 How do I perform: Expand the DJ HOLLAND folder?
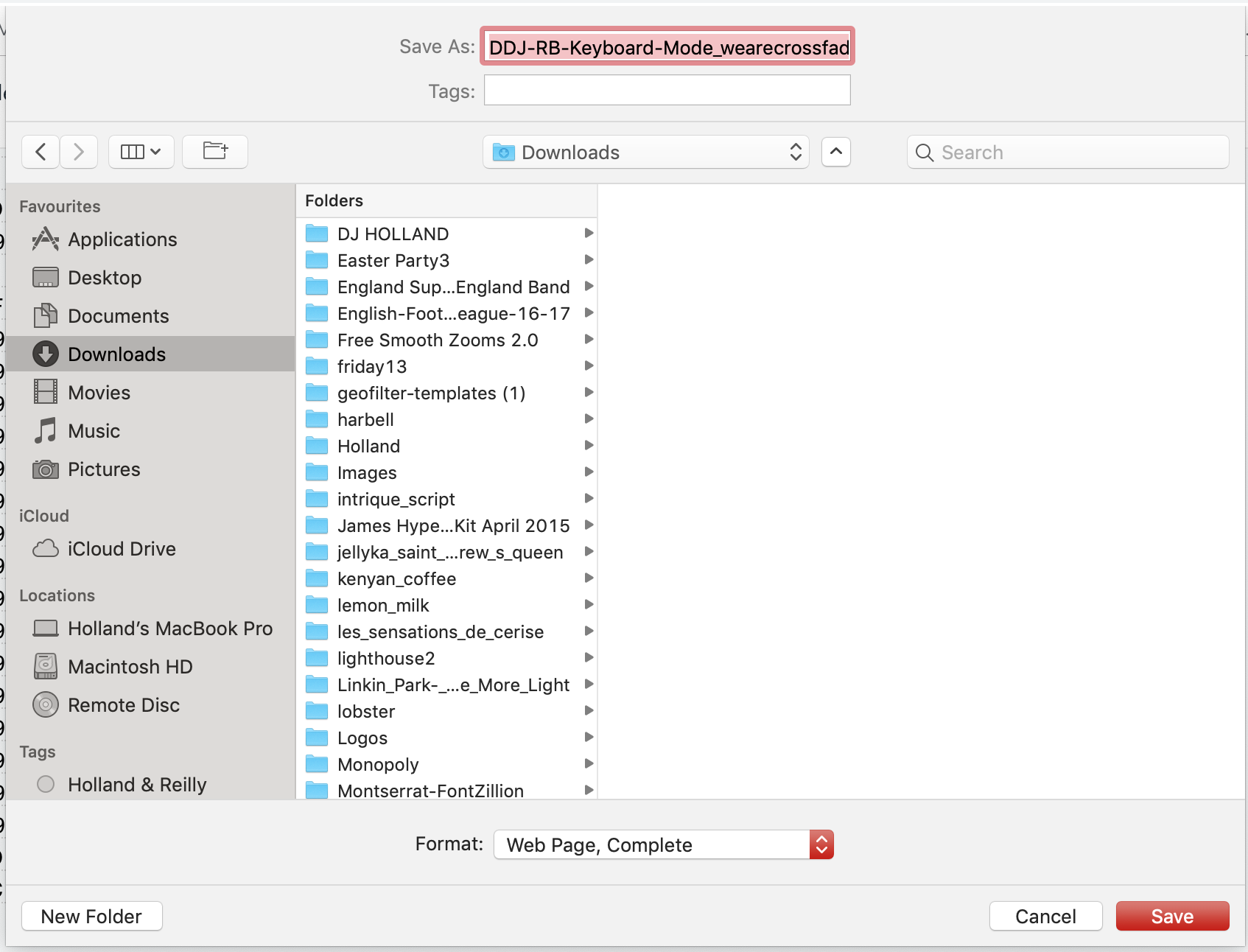(589, 233)
